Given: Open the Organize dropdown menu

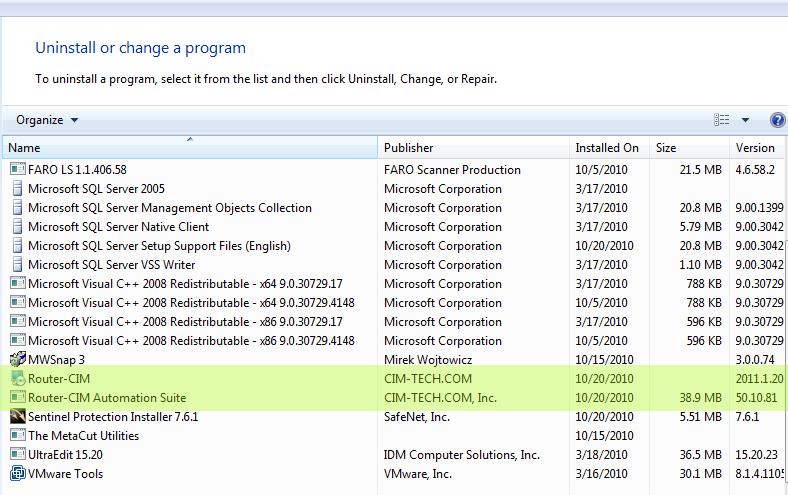Looking at the screenshot, I should [47, 120].
